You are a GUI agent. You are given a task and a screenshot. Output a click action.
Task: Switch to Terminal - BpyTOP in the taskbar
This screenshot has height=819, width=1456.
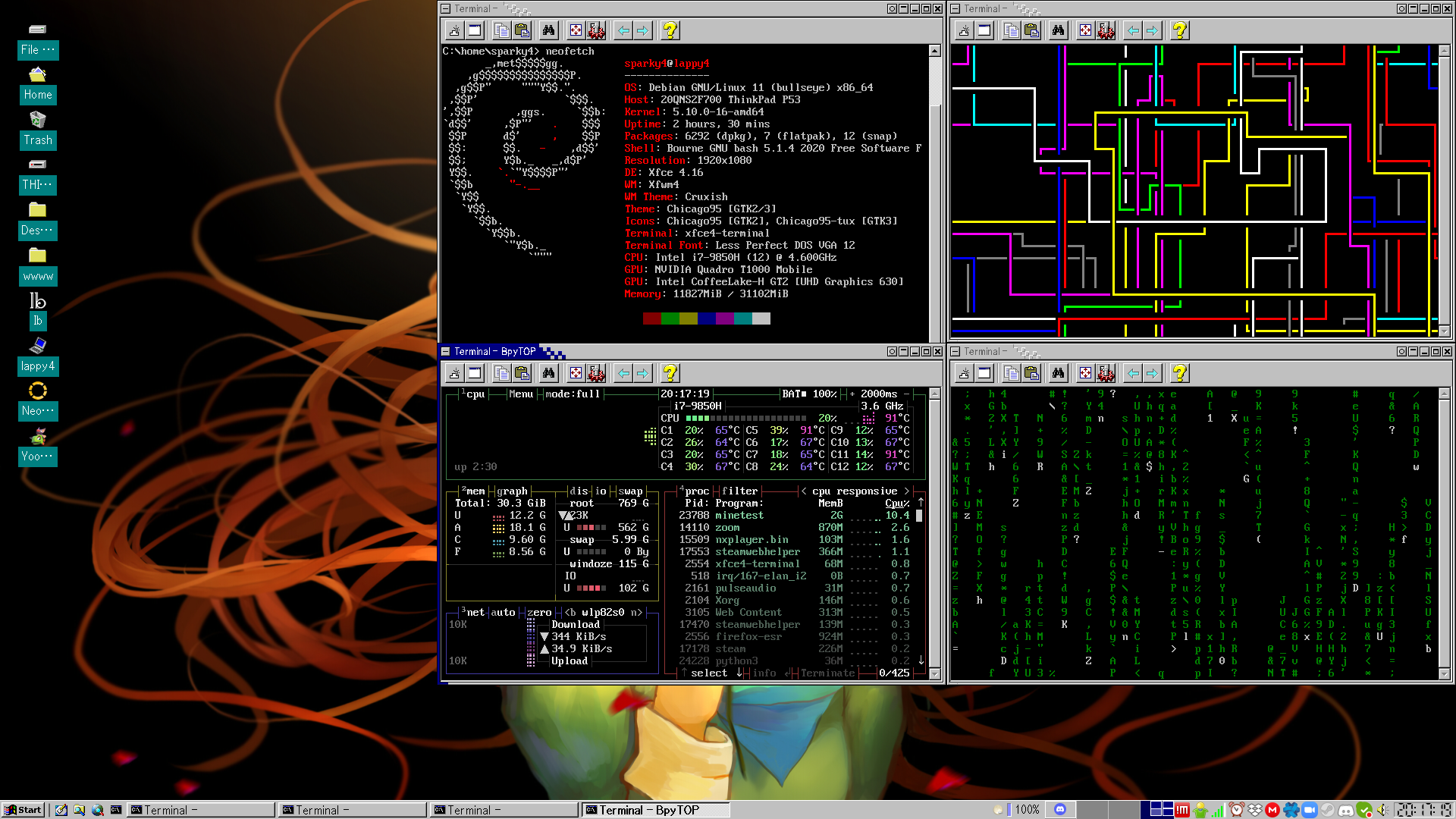(x=652, y=810)
